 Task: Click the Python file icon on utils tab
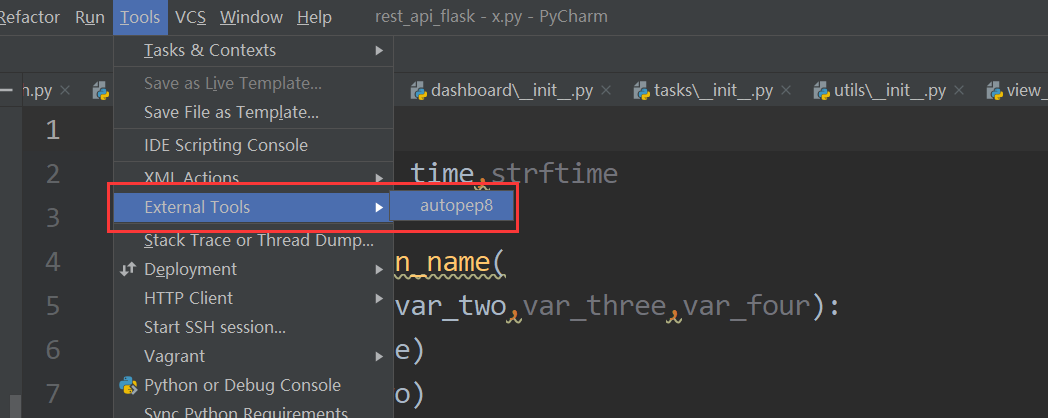(821, 91)
